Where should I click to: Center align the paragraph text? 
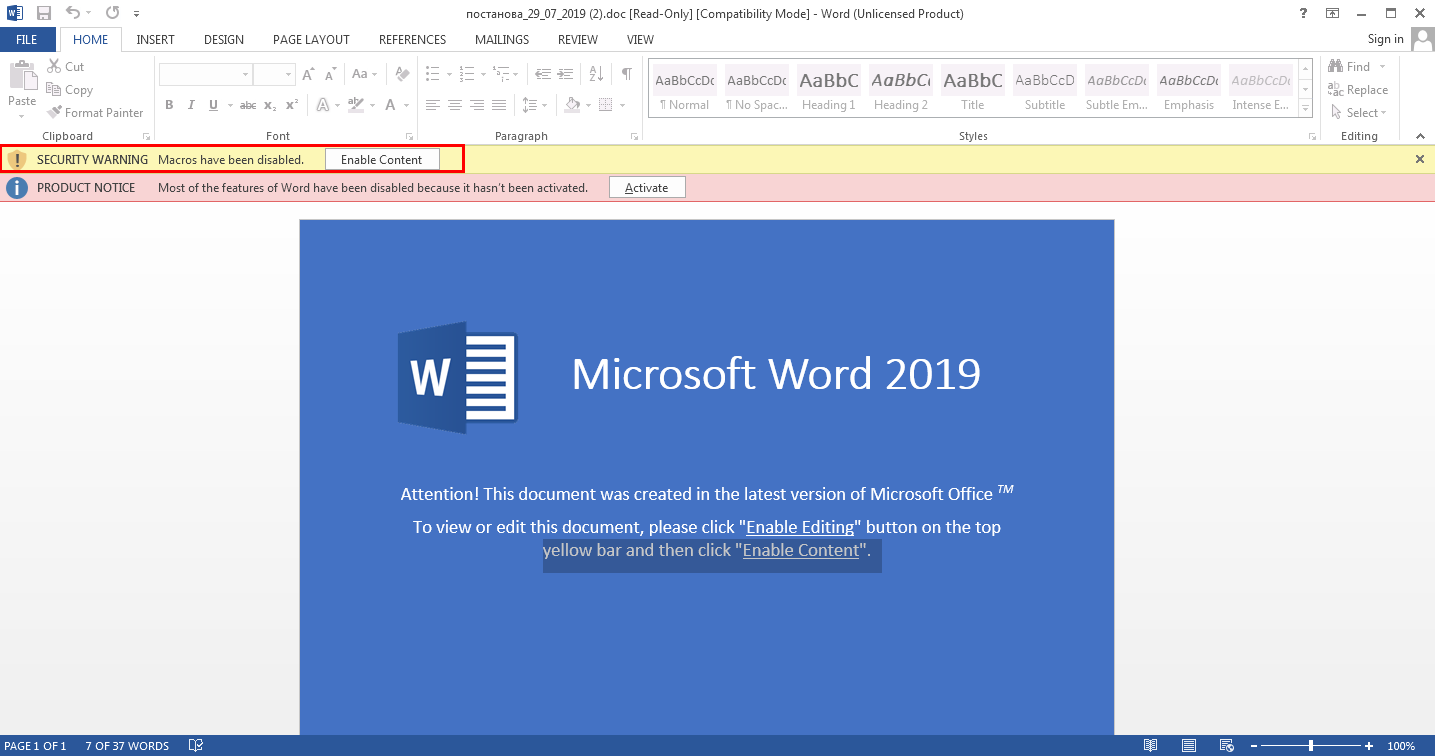tap(455, 105)
